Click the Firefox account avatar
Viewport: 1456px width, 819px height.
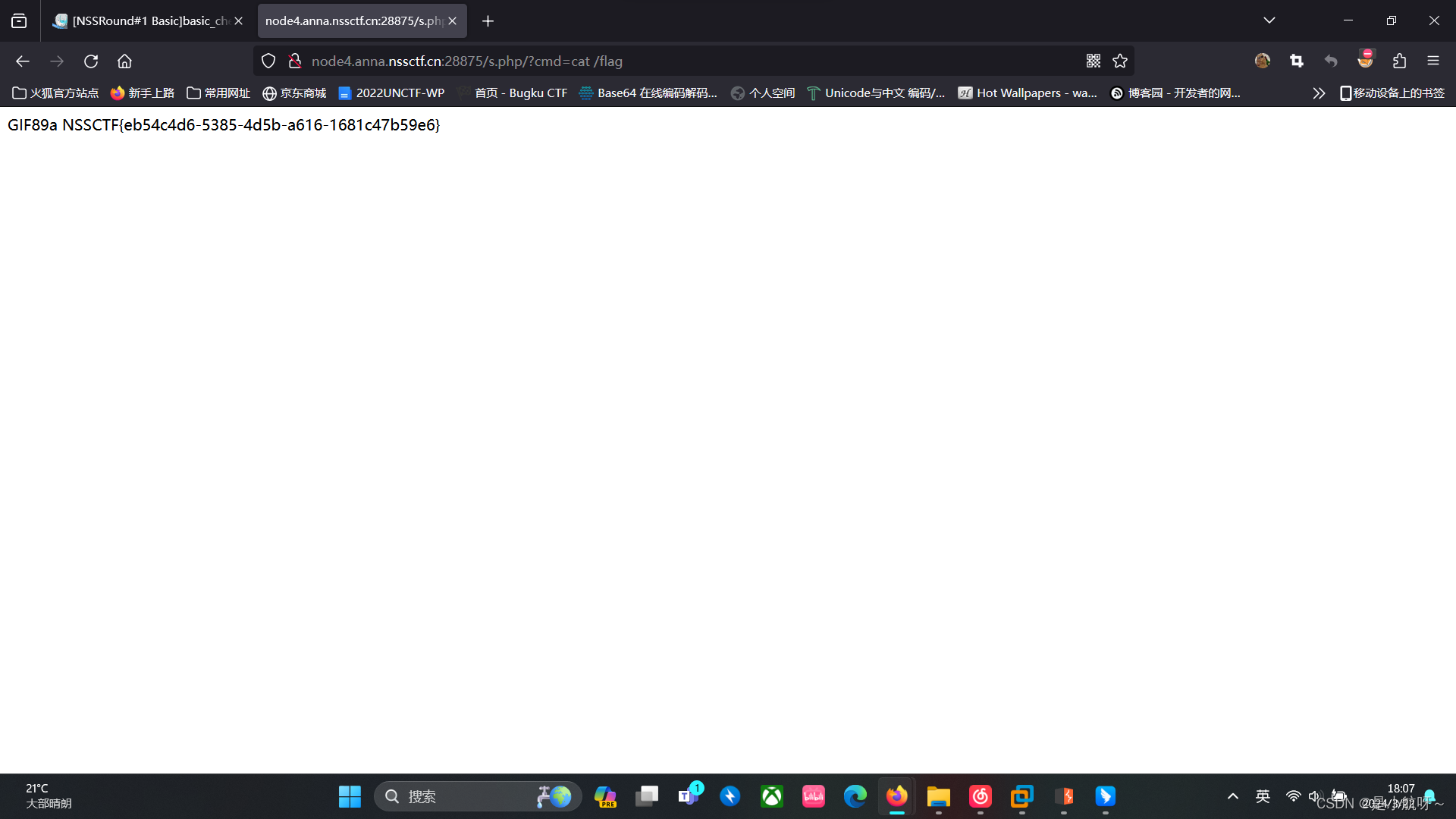(x=1262, y=61)
